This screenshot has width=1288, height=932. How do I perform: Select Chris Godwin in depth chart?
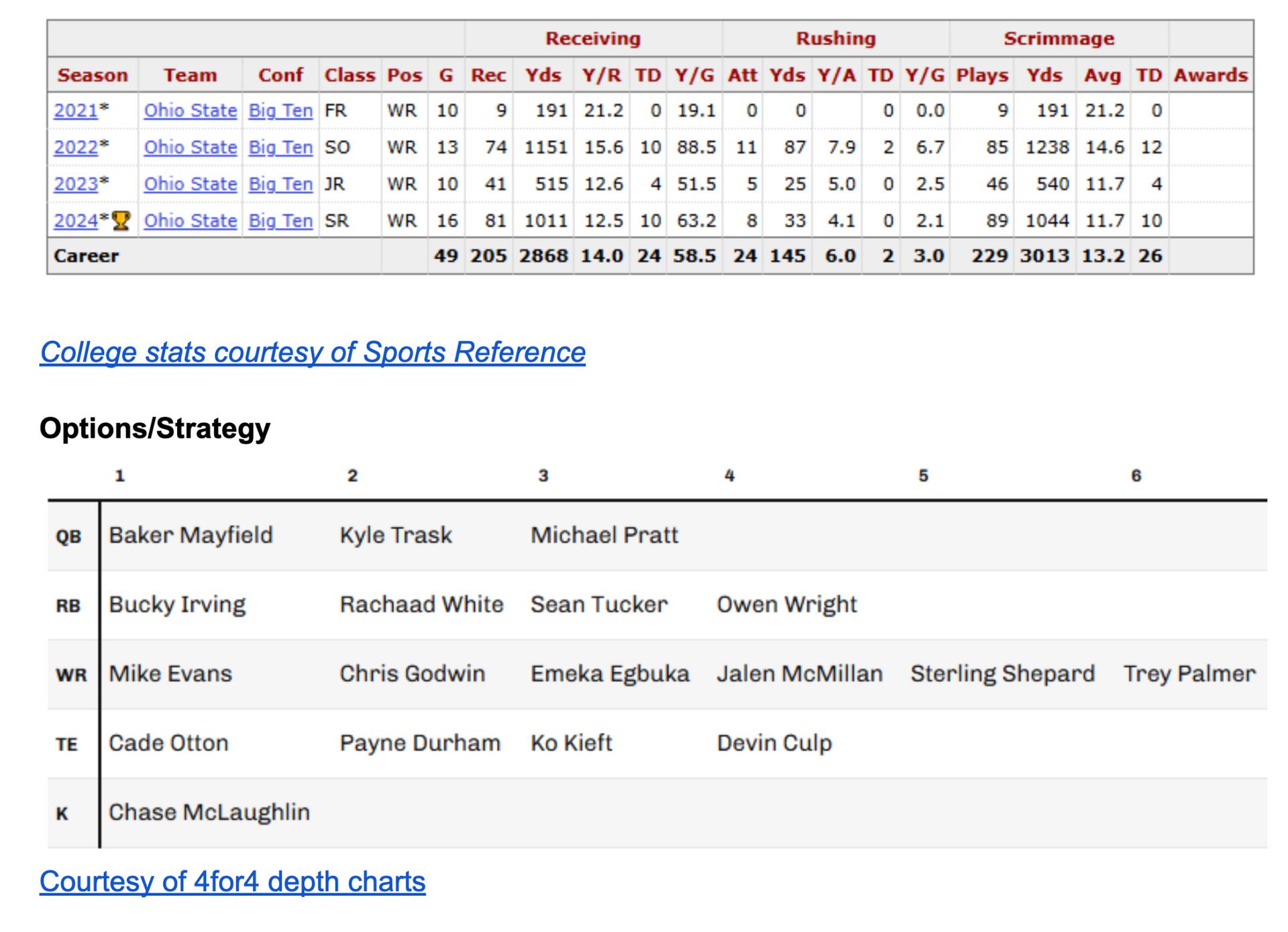[412, 674]
